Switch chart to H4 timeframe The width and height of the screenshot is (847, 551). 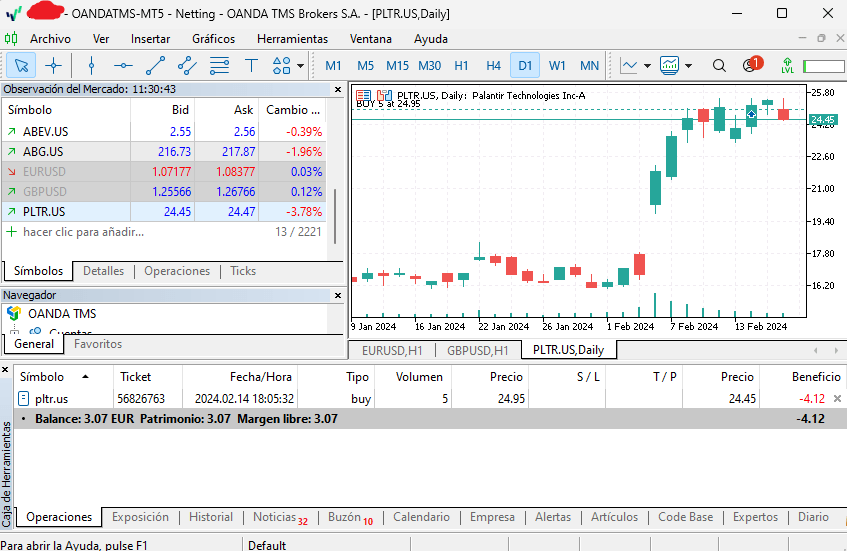click(493, 66)
